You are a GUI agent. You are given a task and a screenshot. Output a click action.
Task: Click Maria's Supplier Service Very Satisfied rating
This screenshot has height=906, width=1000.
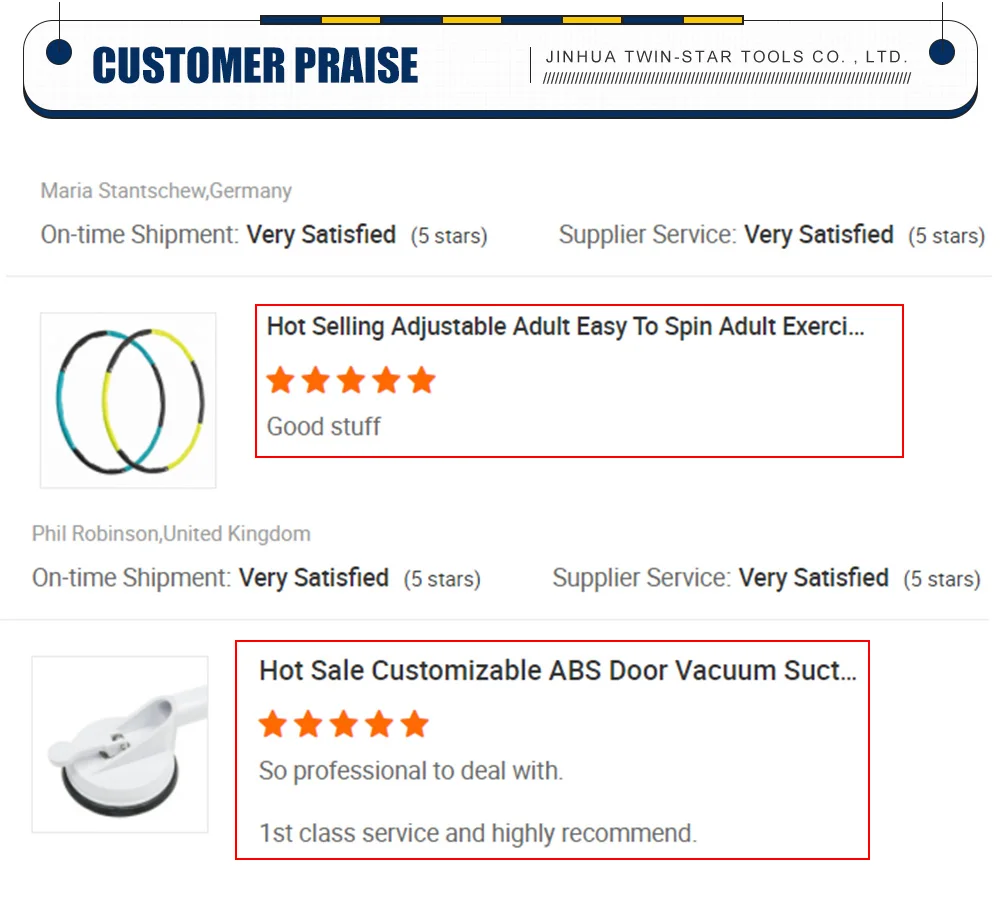click(818, 235)
